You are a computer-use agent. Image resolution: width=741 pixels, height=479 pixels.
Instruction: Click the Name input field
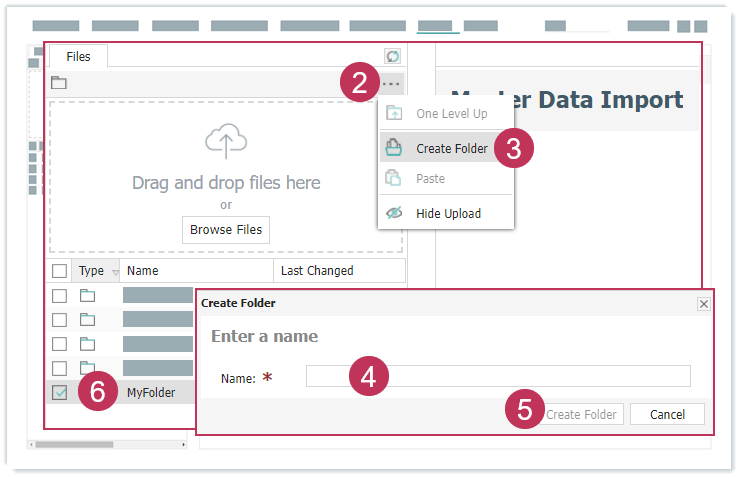point(498,376)
